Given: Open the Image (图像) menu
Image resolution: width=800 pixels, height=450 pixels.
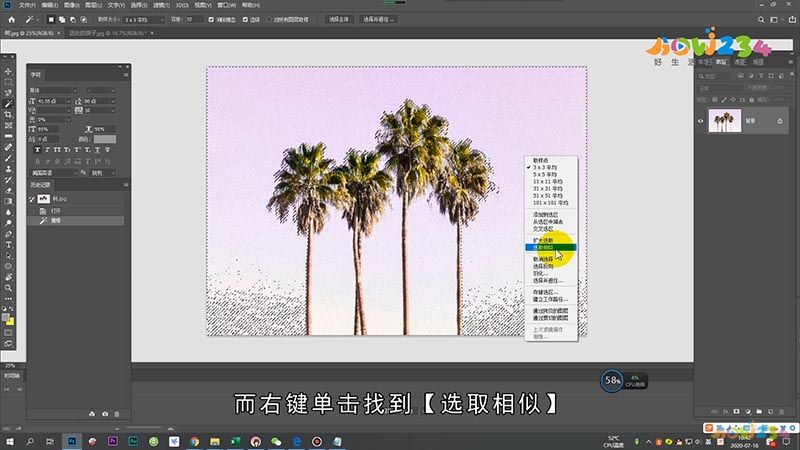Looking at the screenshot, I should coord(71,5).
